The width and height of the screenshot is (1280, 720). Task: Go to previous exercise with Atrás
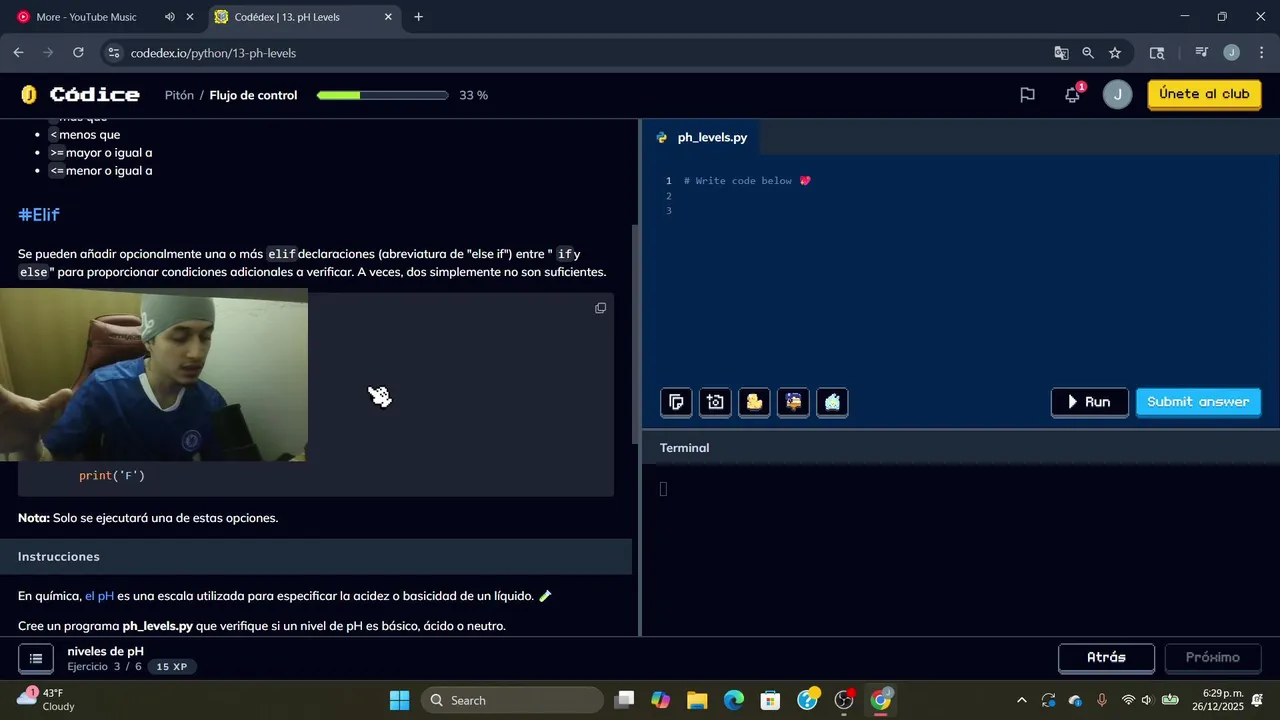point(1106,658)
